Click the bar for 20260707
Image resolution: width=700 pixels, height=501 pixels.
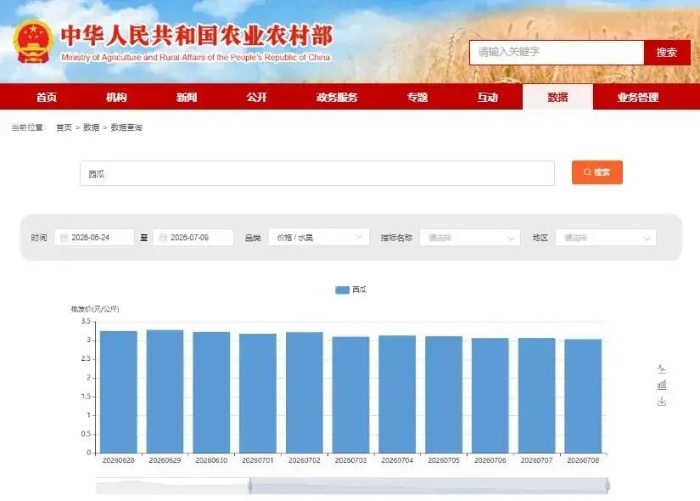click(x=537, y=396)
